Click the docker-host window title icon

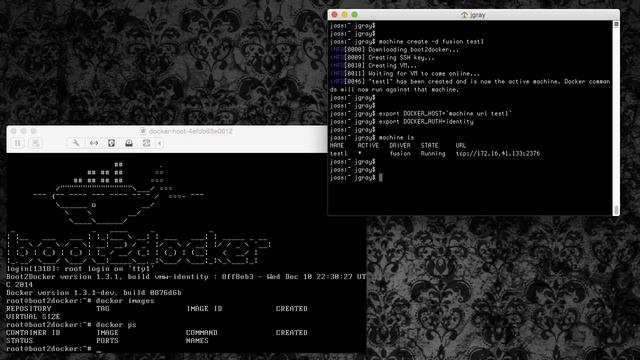143,131
